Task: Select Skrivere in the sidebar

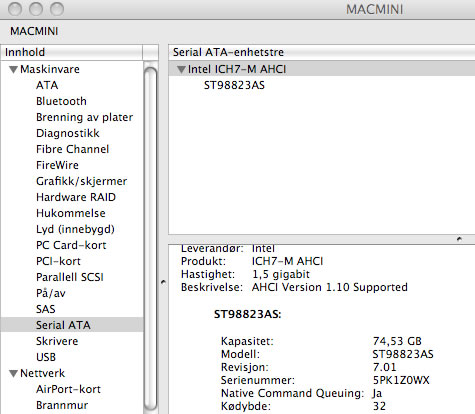Action: point(57,341)
